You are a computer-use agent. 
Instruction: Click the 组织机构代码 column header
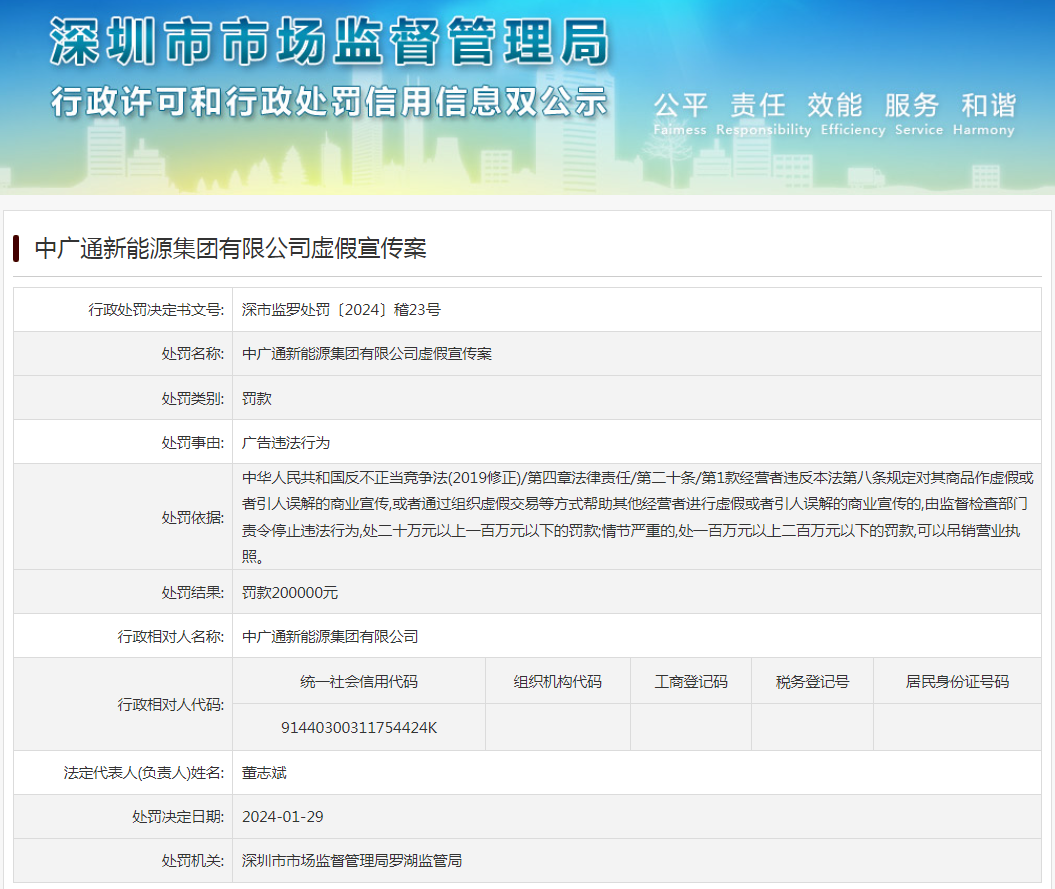[558, 682]
